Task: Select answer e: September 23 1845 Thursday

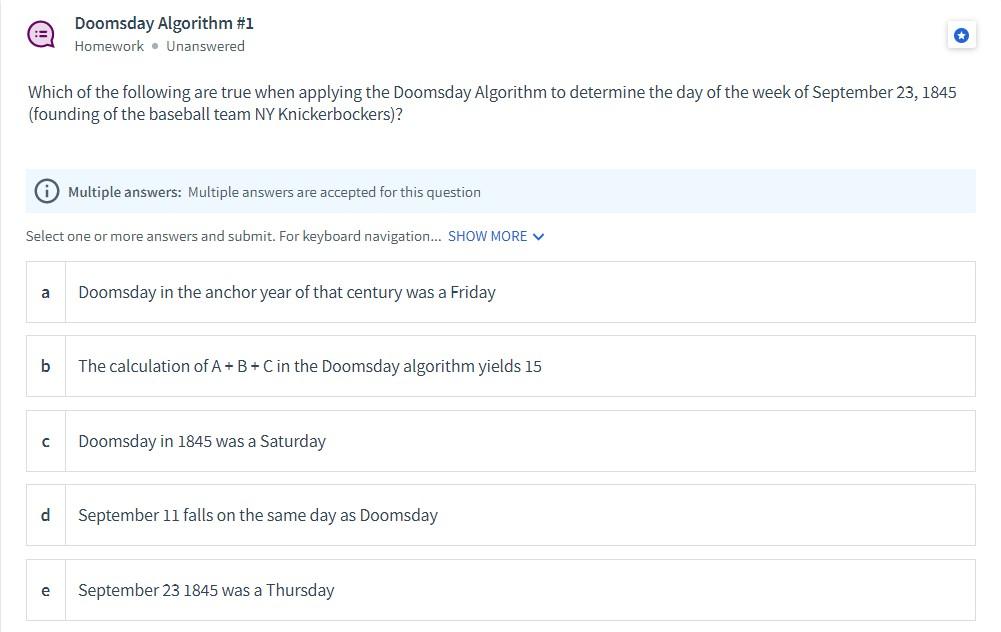Action: point(500,591)
